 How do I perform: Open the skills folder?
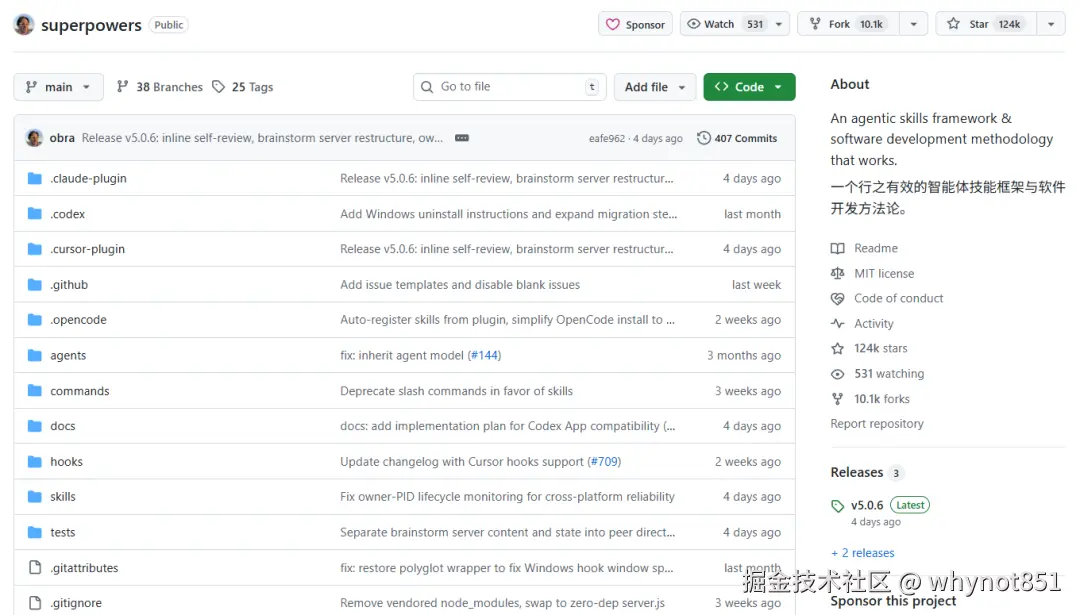click(x=63, y=497)
